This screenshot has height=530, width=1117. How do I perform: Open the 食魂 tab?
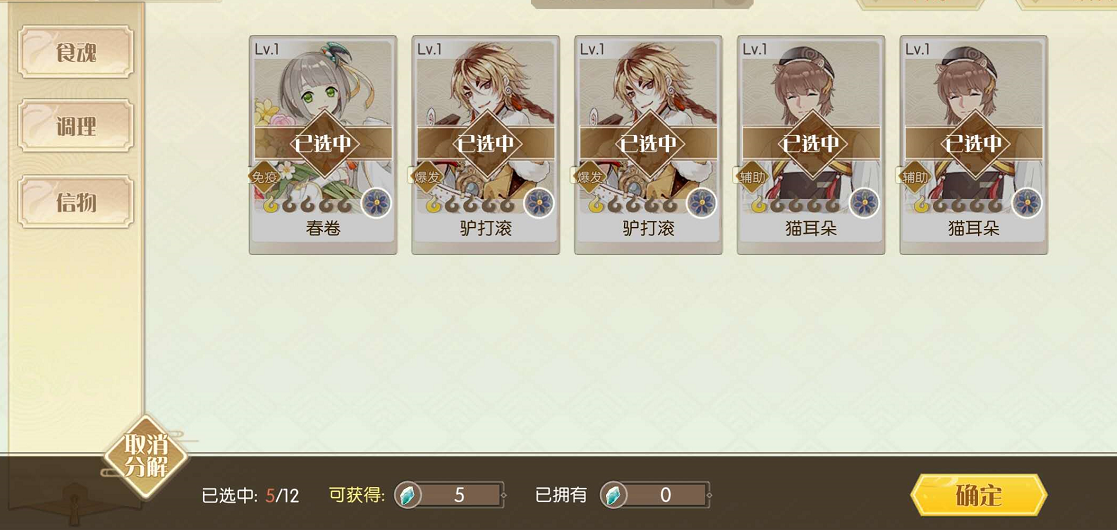click(76, 52)
